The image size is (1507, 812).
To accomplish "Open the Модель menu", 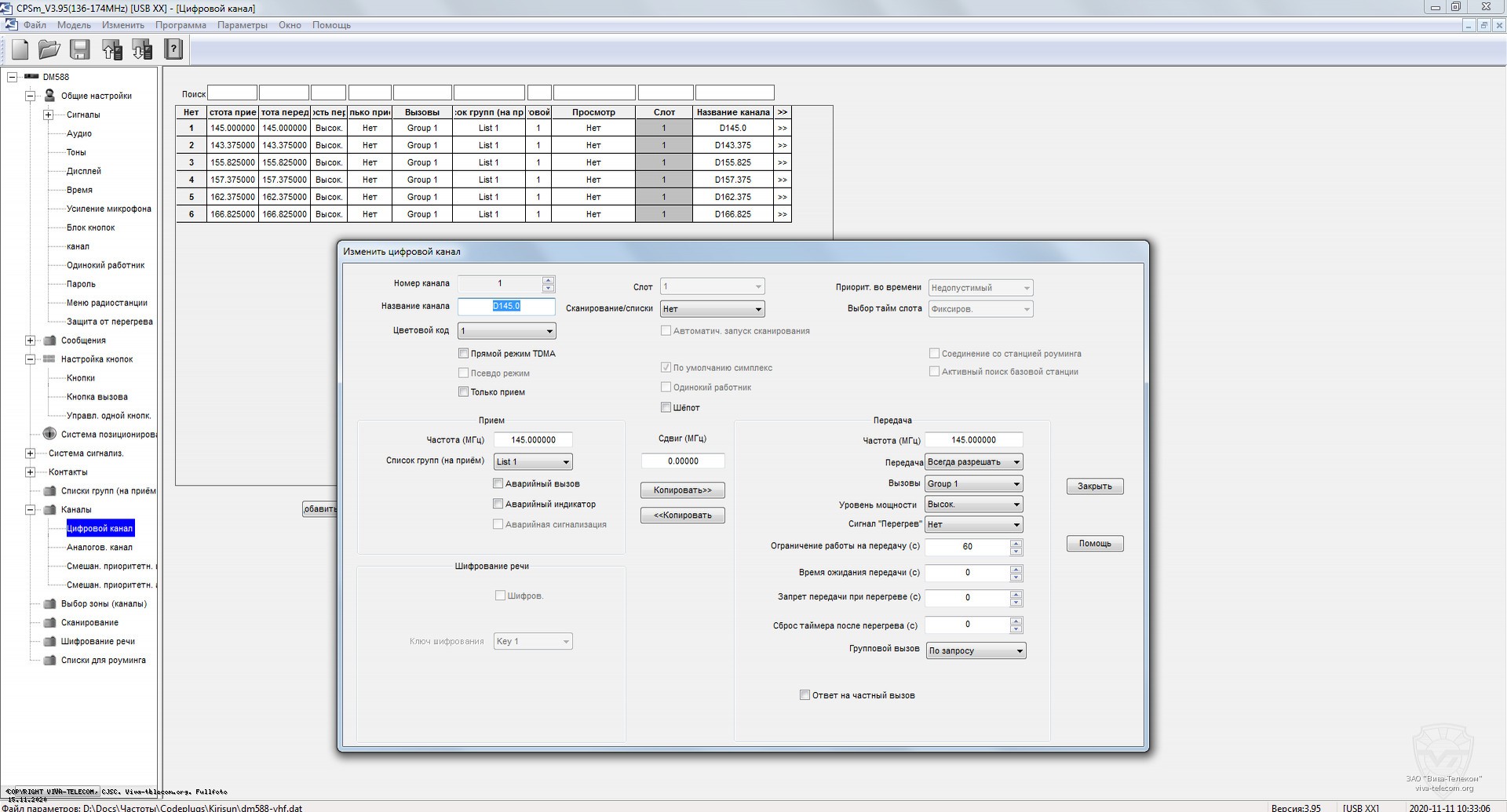I will pos(74,25).
